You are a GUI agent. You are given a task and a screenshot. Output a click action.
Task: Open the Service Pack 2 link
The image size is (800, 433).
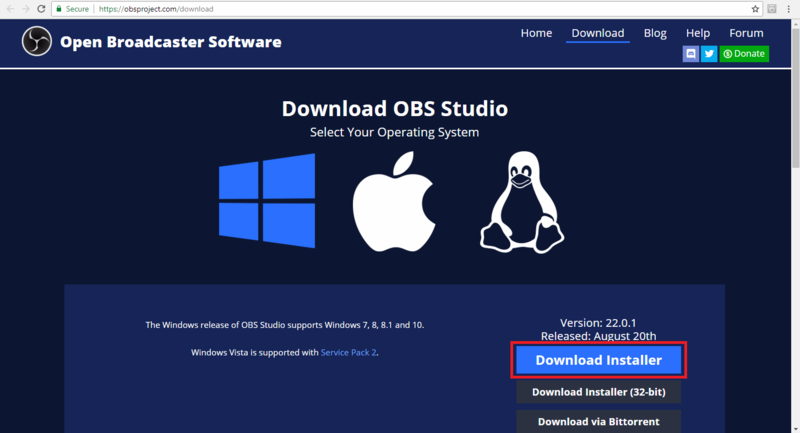click(x=348, y=352)
